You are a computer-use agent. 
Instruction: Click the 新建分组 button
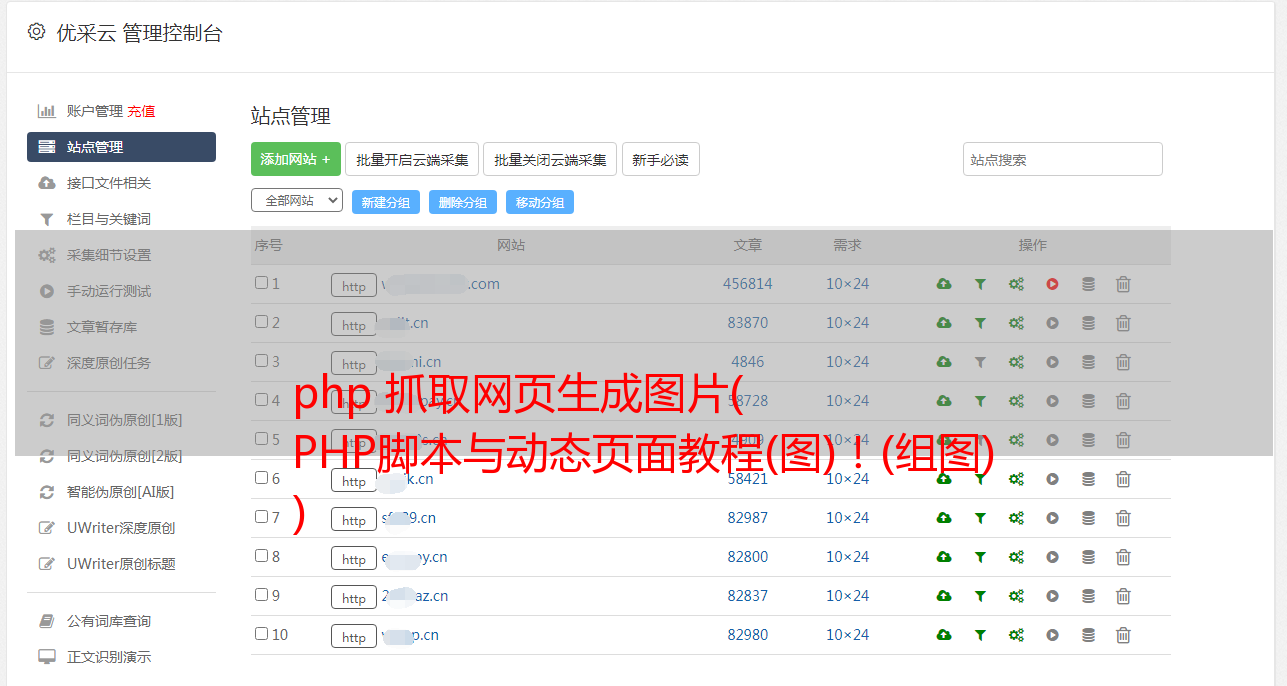386,202
